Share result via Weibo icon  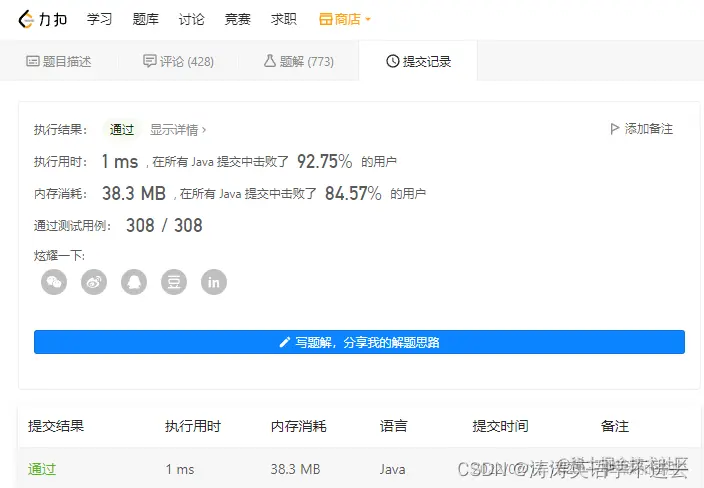click(x=94, y=282)
